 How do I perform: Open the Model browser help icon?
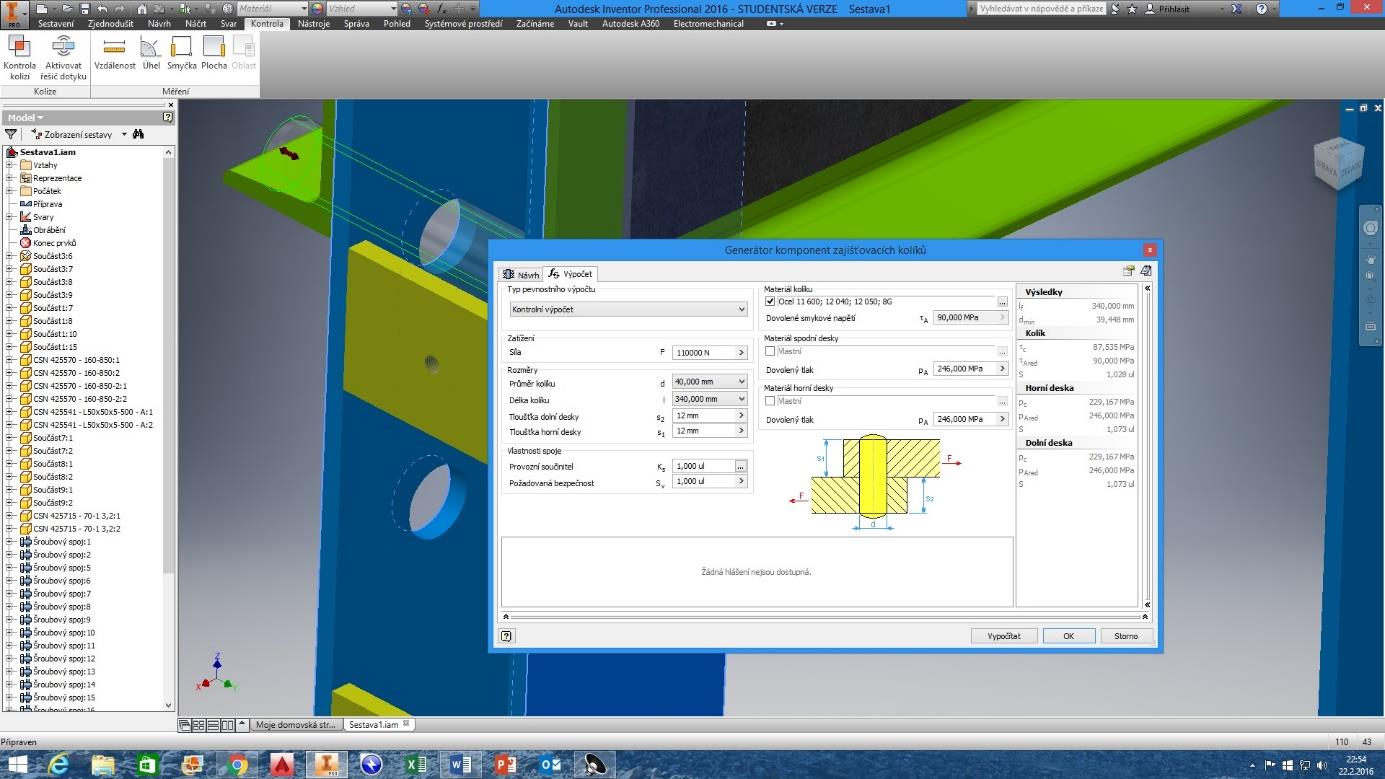pos(168,118)
